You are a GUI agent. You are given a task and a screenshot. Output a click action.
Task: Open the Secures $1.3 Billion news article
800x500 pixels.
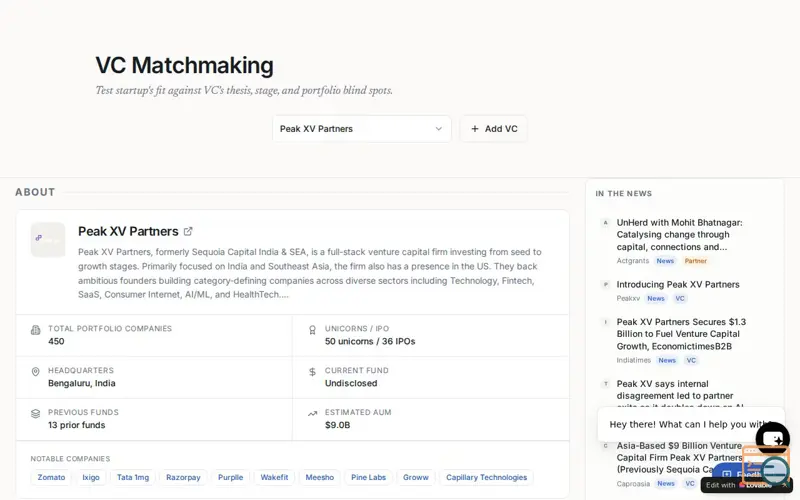click(681, 334)
